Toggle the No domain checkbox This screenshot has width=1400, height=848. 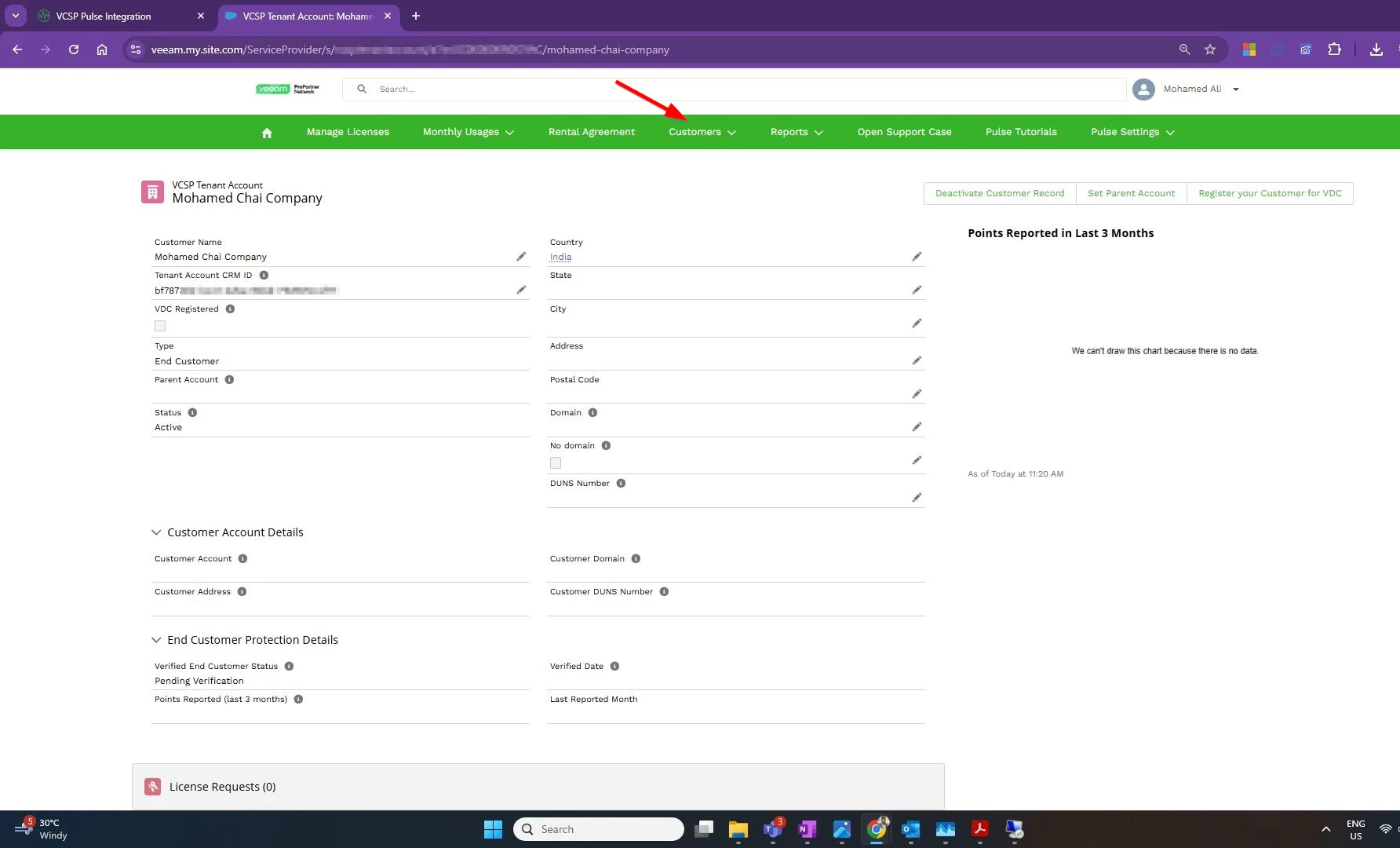point(556,463)
